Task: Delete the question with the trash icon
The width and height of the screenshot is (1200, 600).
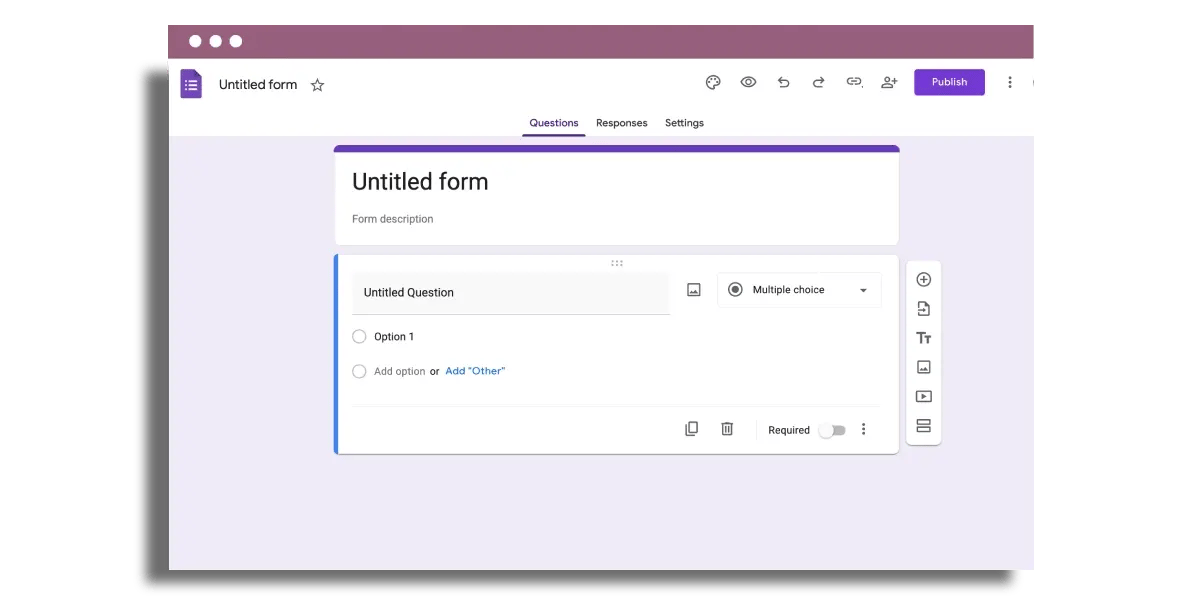Action: 727,428
